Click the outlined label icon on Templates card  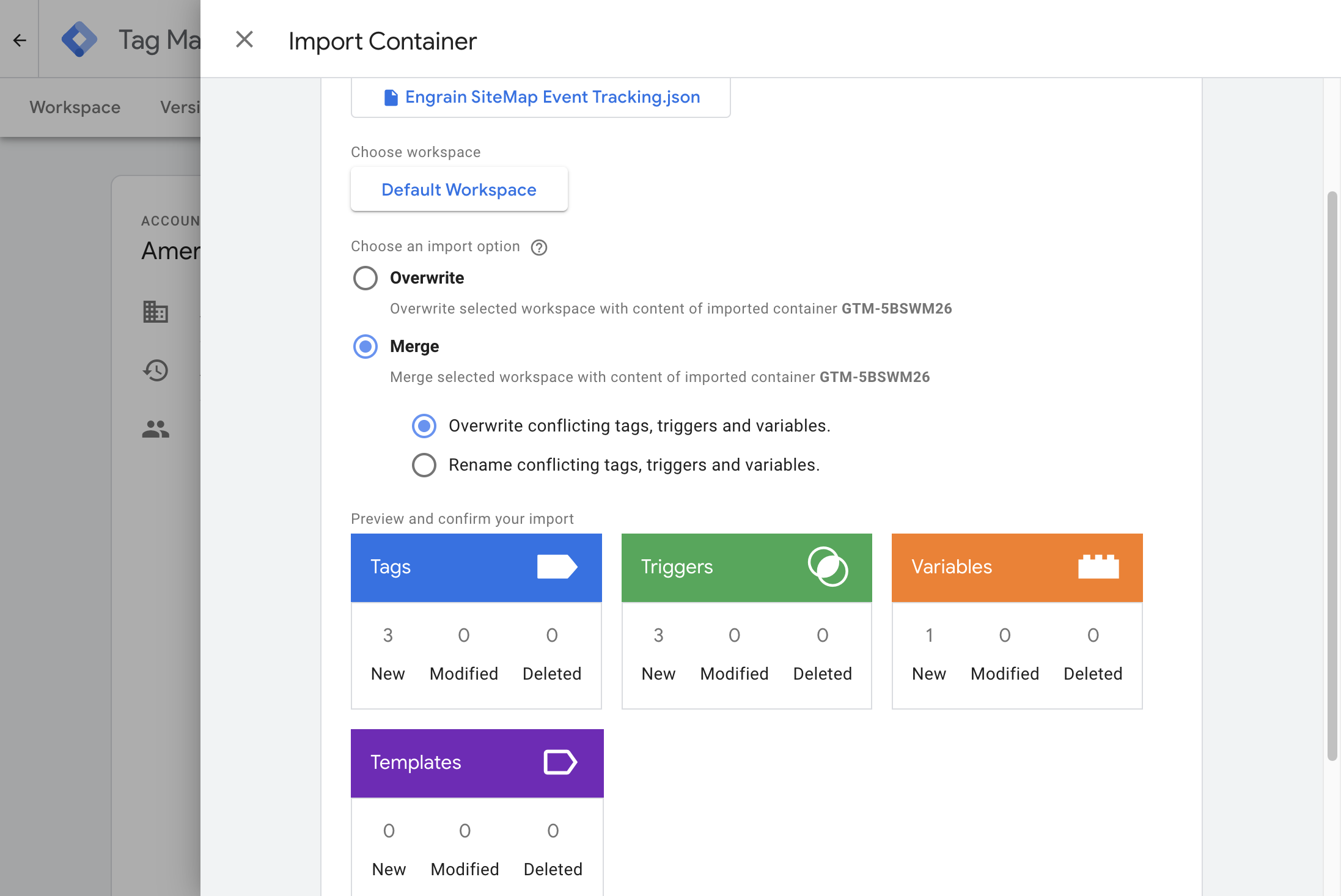(560, 762)
